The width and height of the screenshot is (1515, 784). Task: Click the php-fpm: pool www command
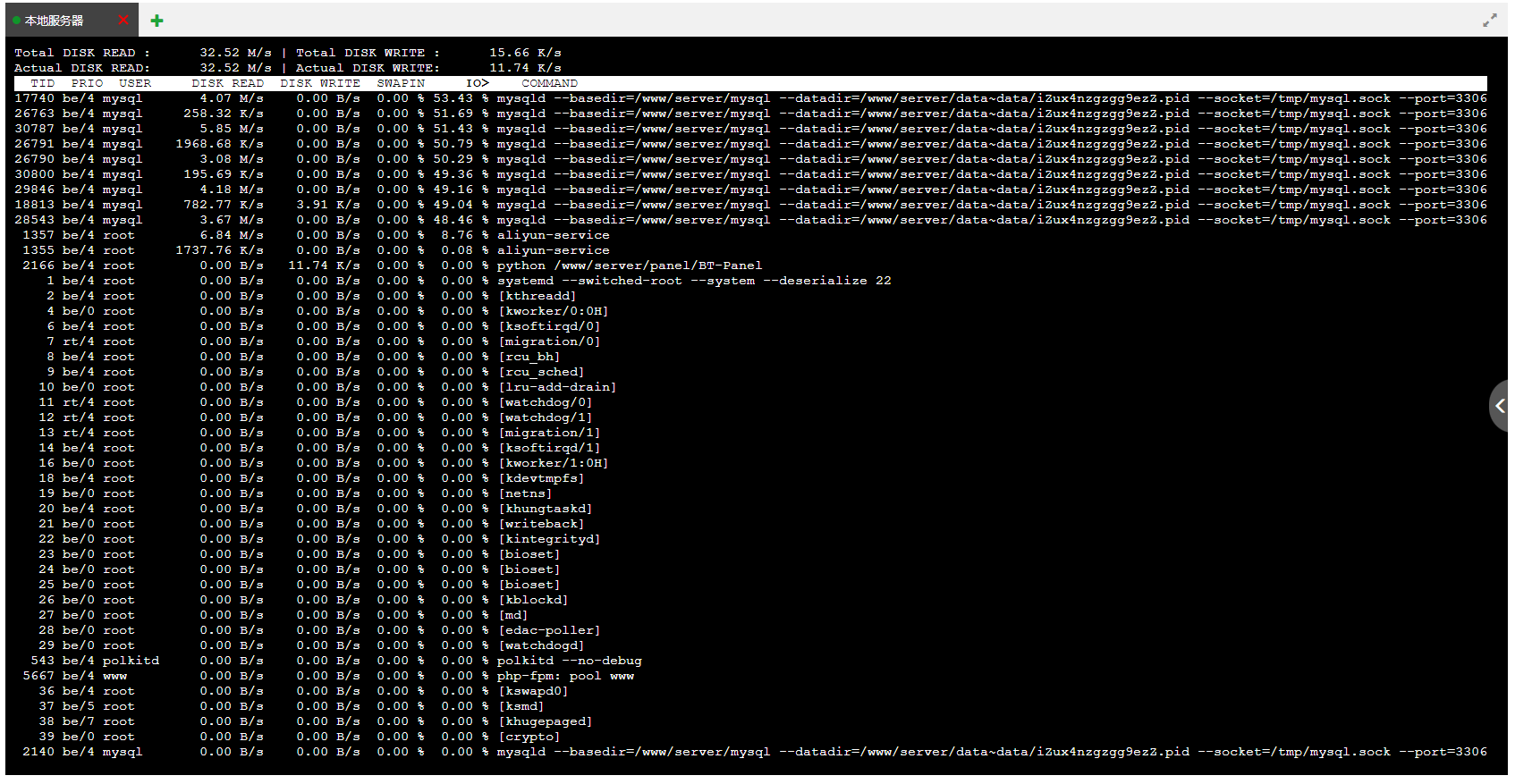(x=565, y=676)
